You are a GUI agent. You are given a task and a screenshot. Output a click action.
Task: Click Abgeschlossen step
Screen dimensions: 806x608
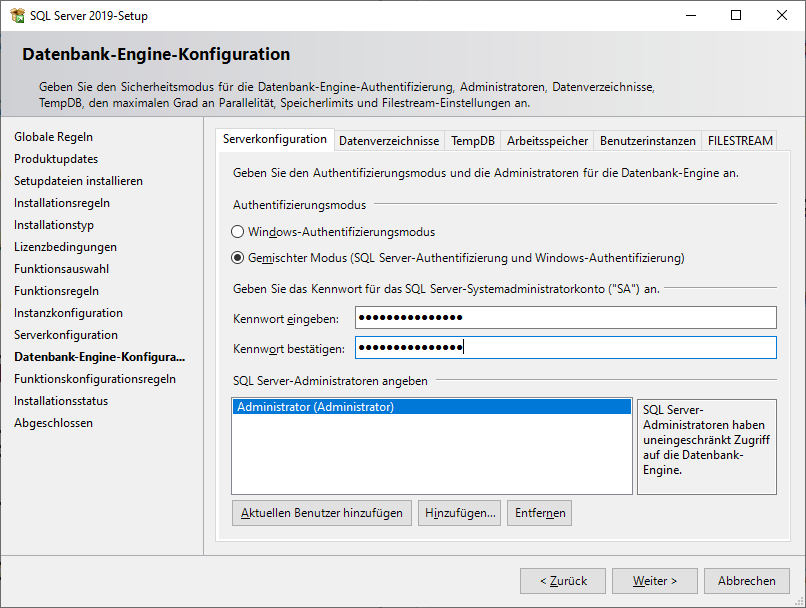tap(53, 423)
